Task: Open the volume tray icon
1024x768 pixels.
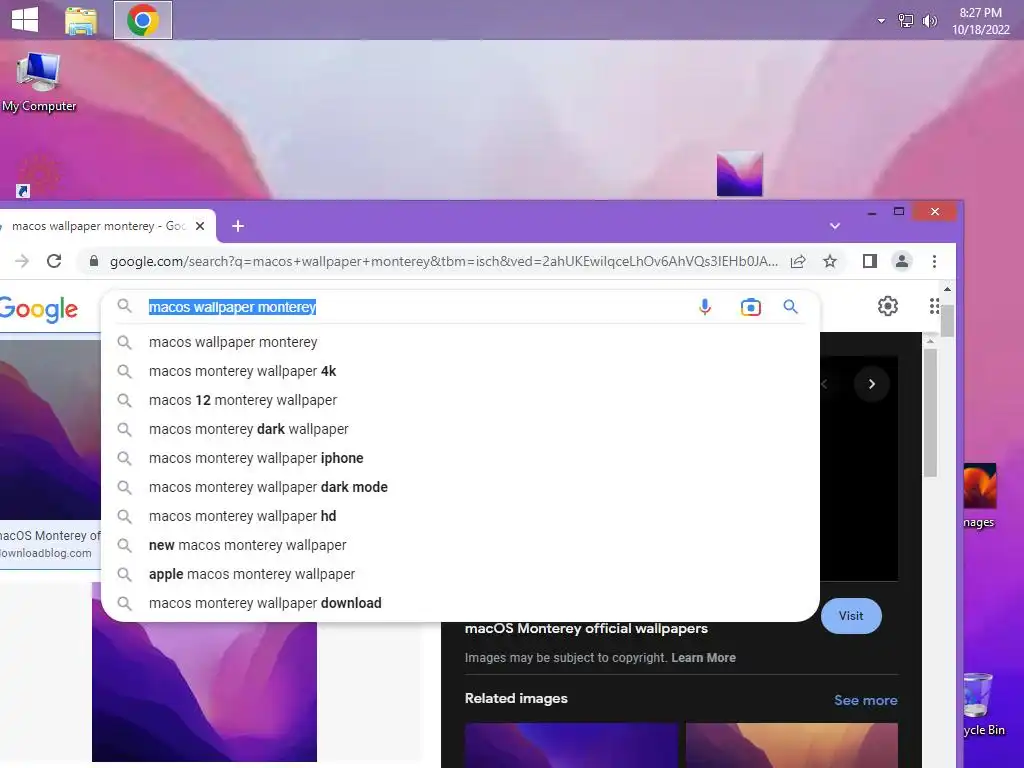Action: [929, 21]
